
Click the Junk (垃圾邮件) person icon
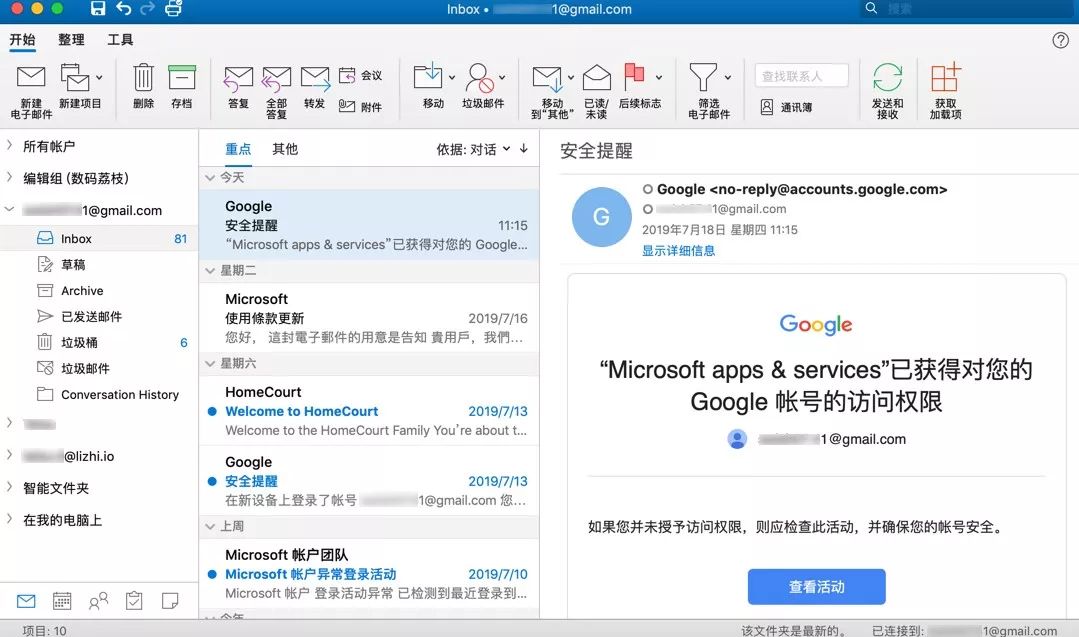click(479, 78)
